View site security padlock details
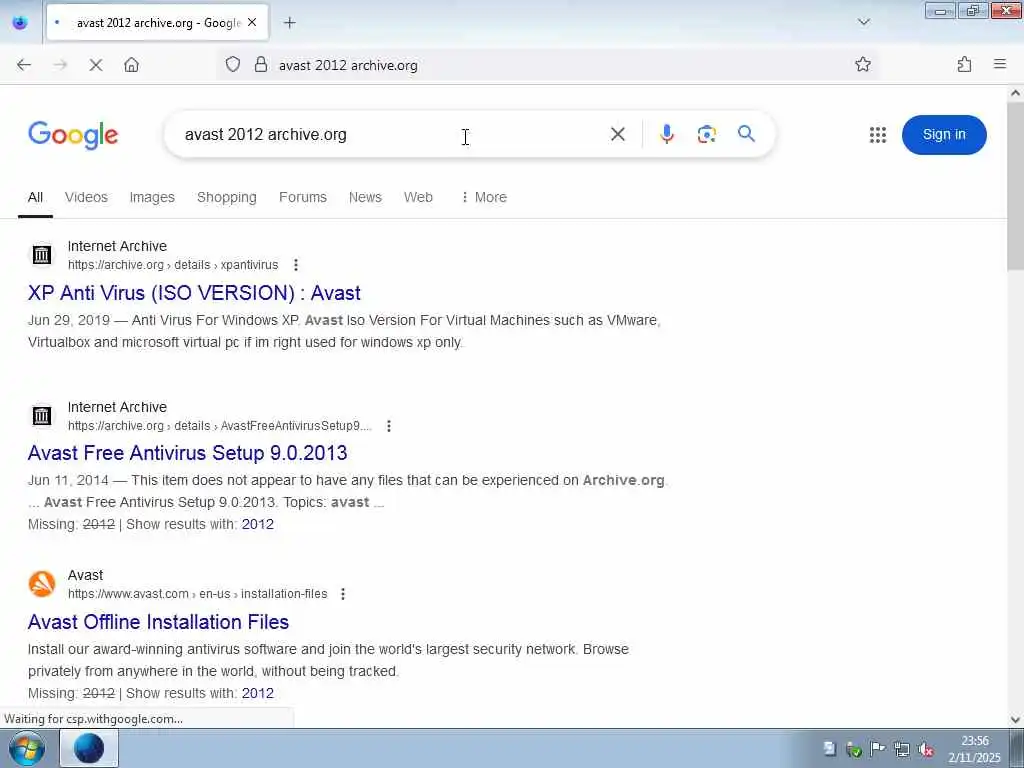Image resolution: width=1024 pixels, height=768 pixels. (x=261, y=65)
